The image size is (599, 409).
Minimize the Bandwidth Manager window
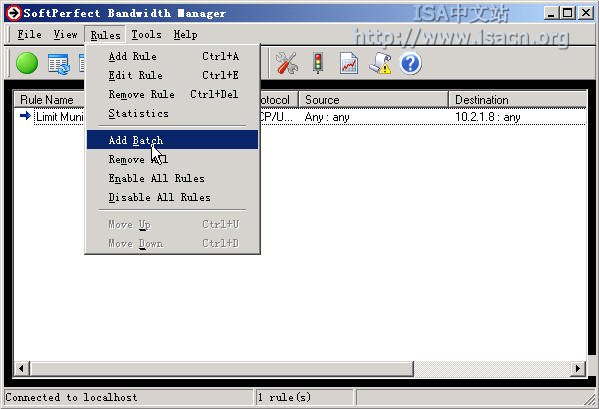point(550,13)
